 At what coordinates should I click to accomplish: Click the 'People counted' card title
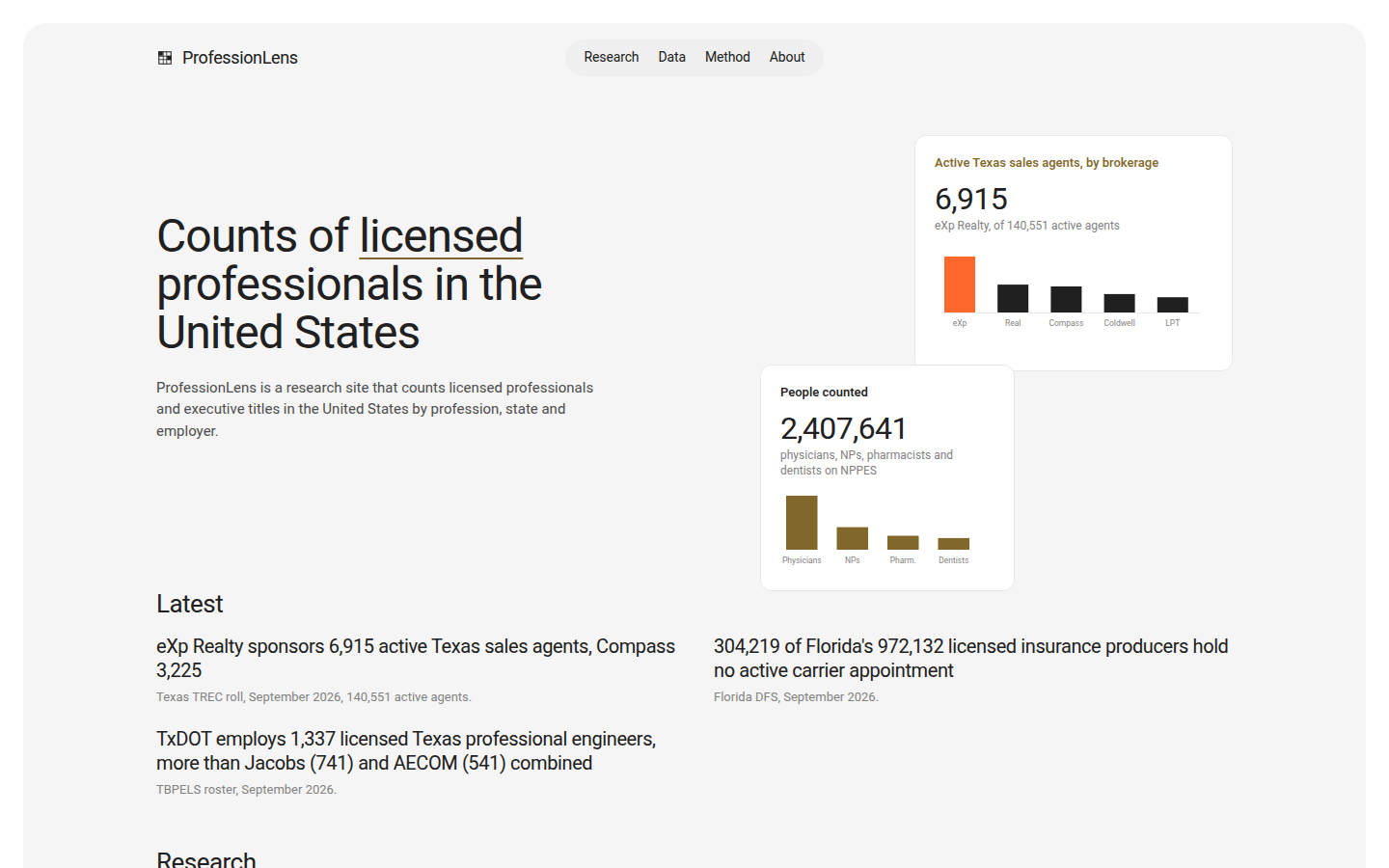tap(824, 393)
